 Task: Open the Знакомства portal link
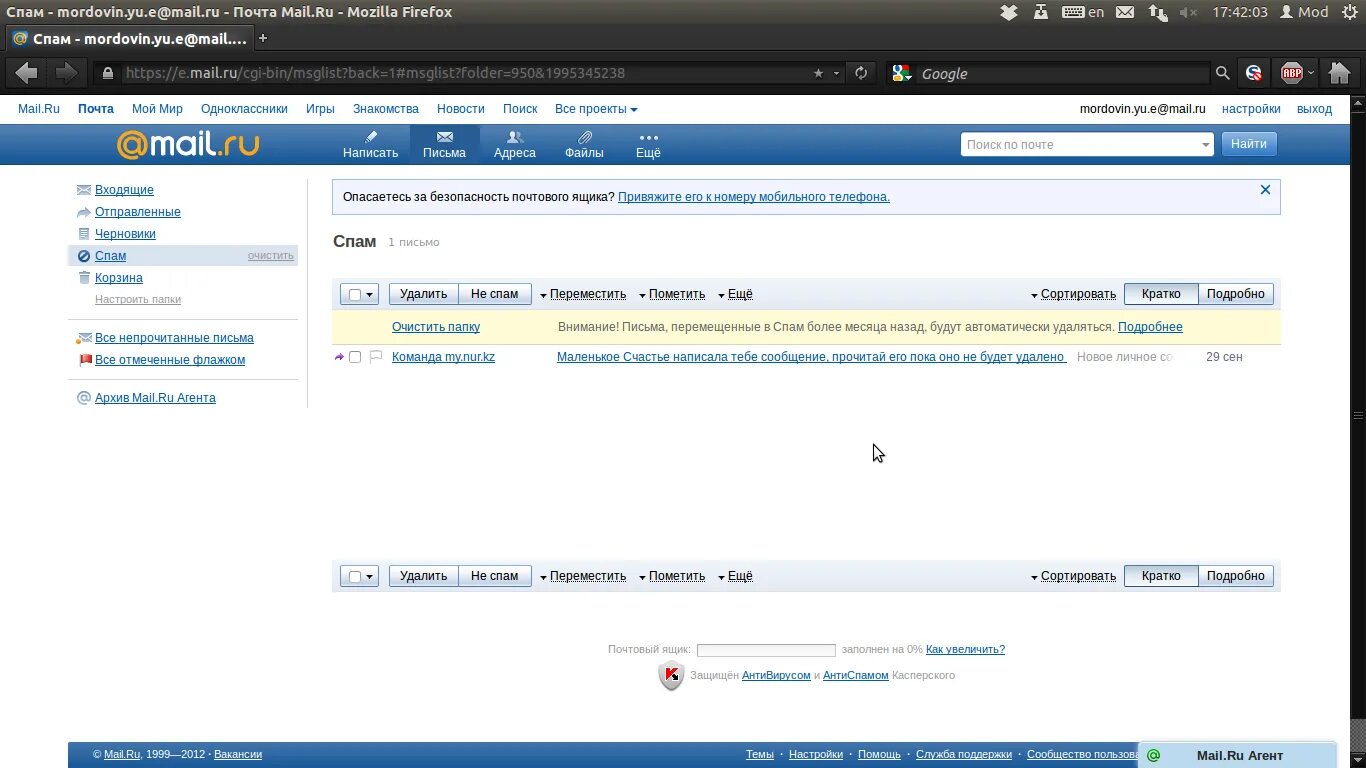point(386,109)
